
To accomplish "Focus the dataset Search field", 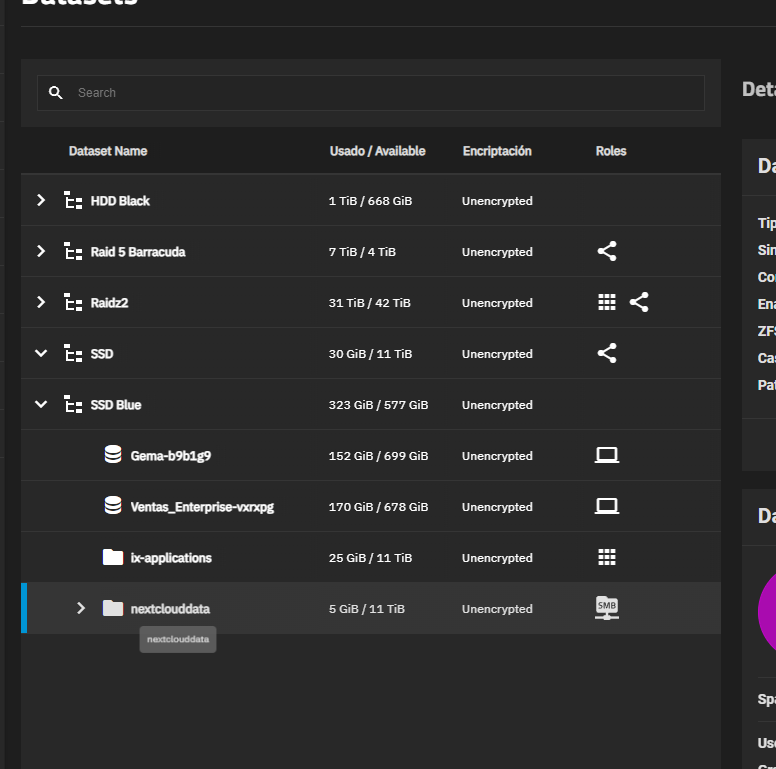I will [x=371, y=93].
